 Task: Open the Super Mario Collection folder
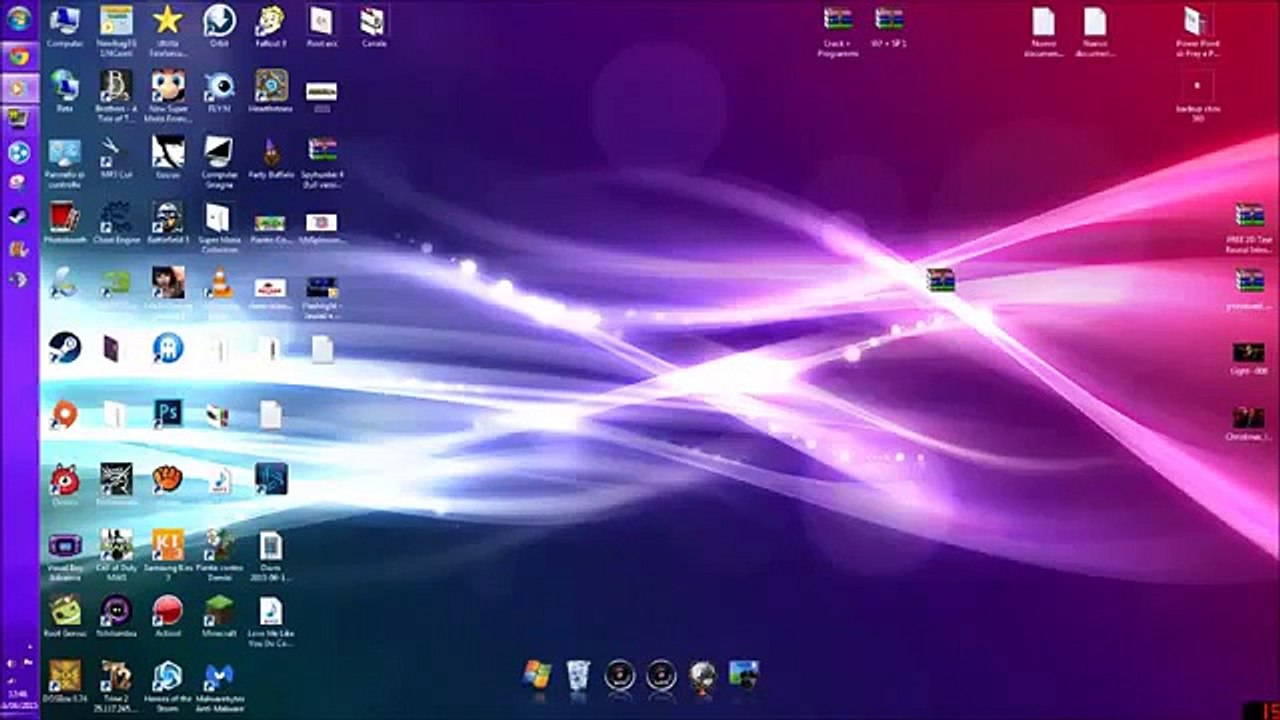[219, 226]
